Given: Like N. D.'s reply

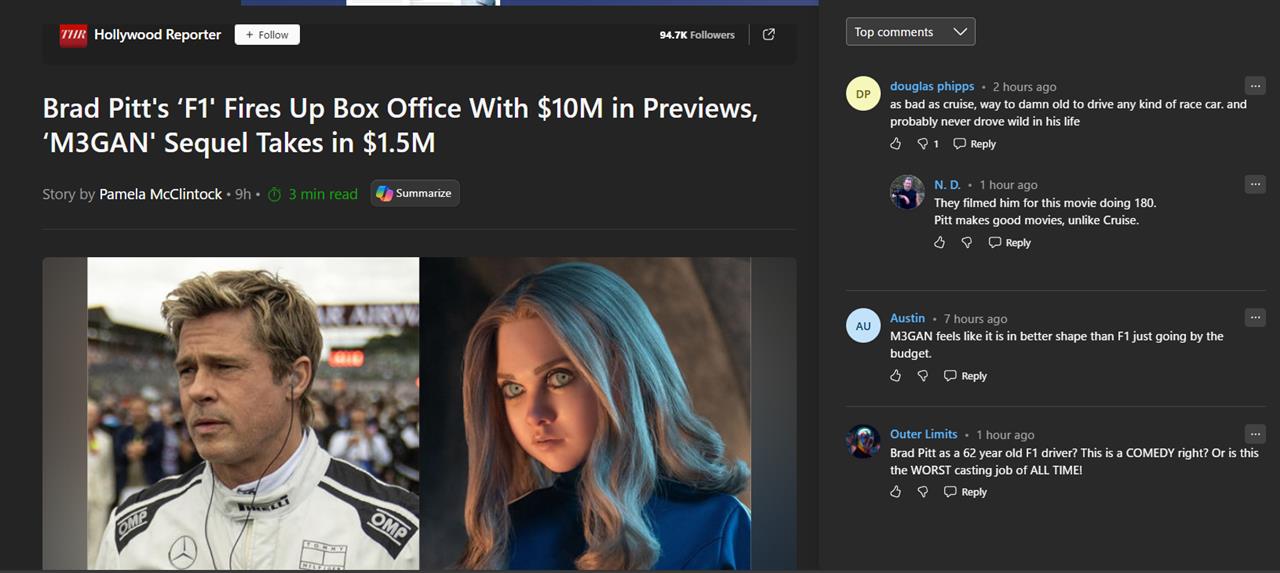Looking at the screenshot, I should click(940, 243).
